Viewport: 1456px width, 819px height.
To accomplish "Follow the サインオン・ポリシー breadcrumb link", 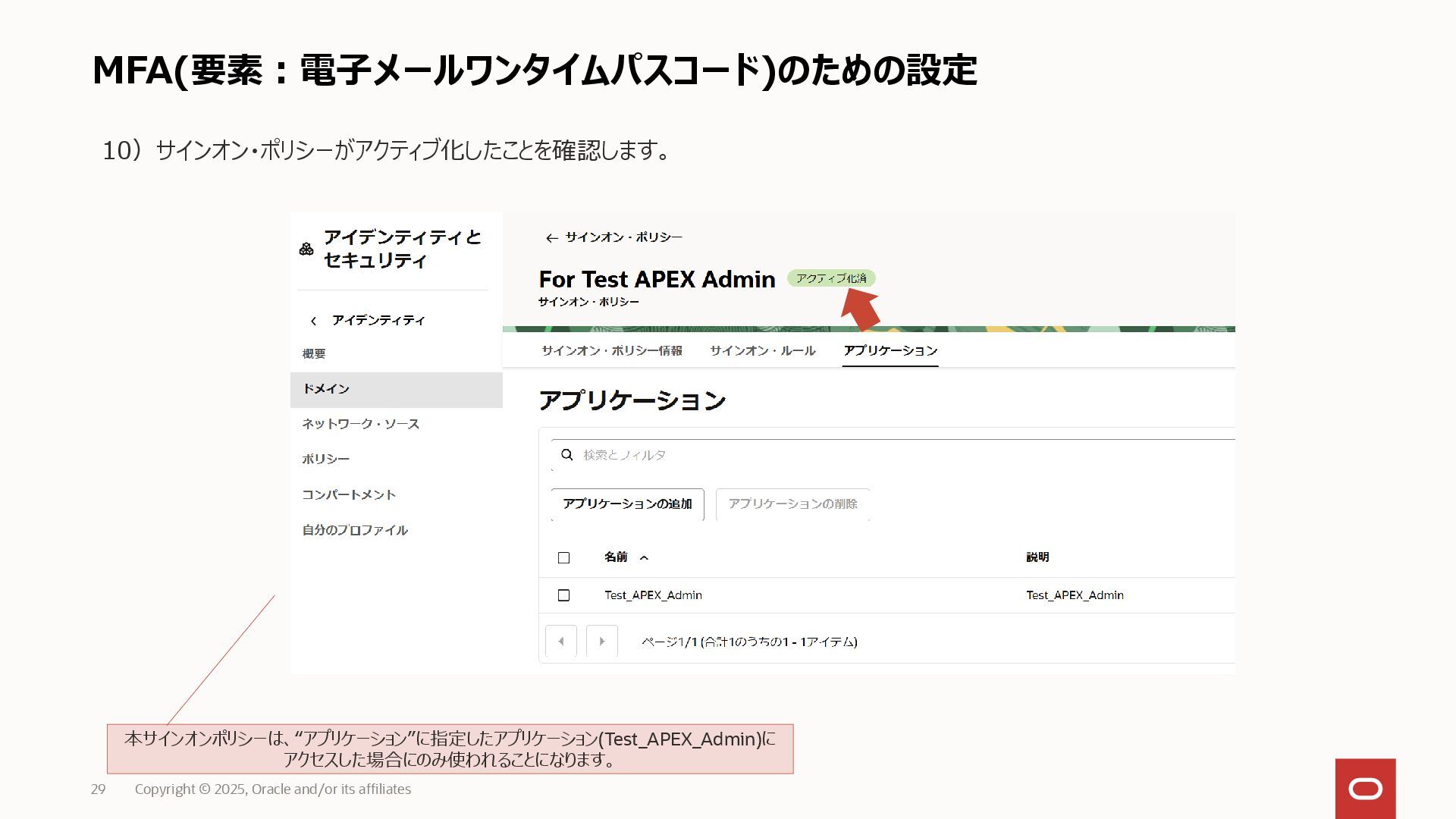I will pos(624,238).
